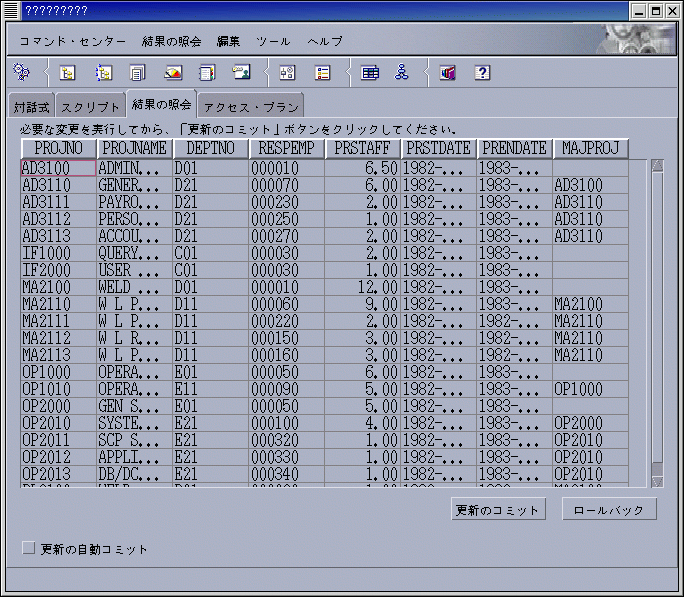
Task: Click the table scrollbar down arrow
Action: [x=657, y=481]
